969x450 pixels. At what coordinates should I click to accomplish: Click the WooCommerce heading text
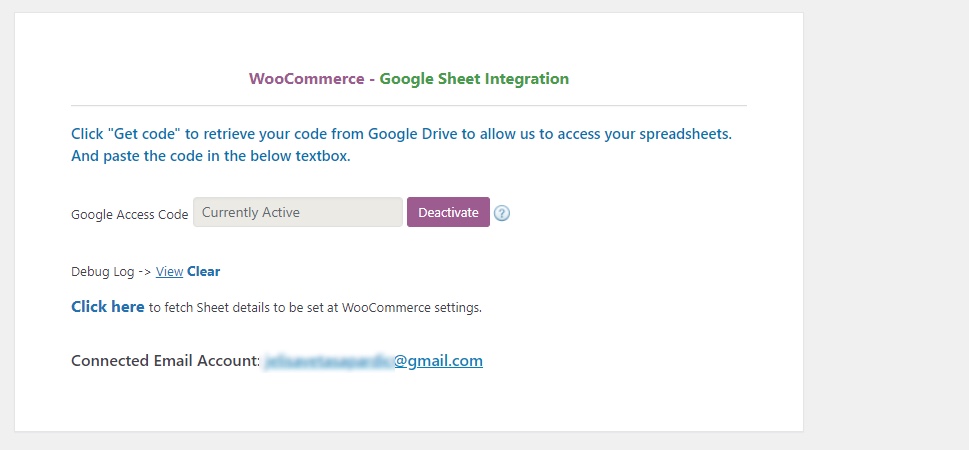[307, 79]
